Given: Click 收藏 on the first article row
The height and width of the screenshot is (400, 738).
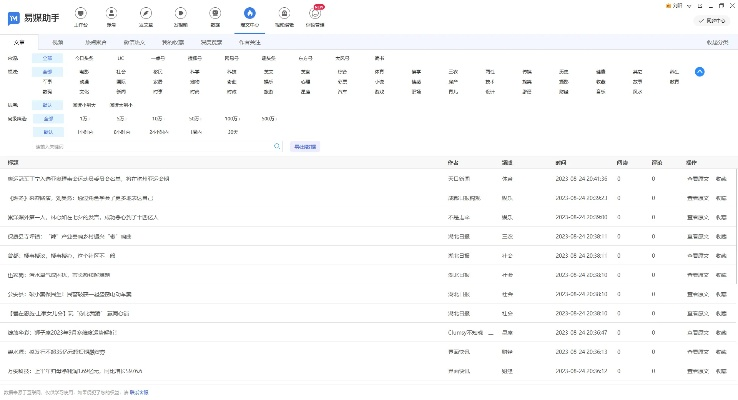Looking at the screenshot, I should [721, 179].
